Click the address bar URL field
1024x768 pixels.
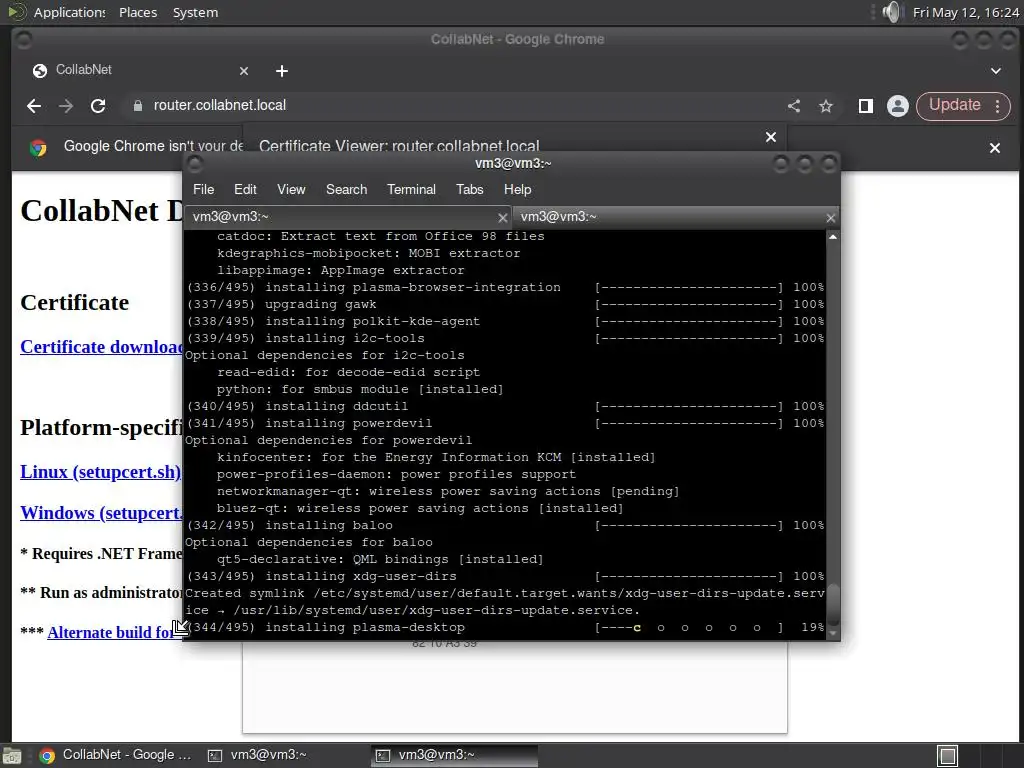(457, 106)
